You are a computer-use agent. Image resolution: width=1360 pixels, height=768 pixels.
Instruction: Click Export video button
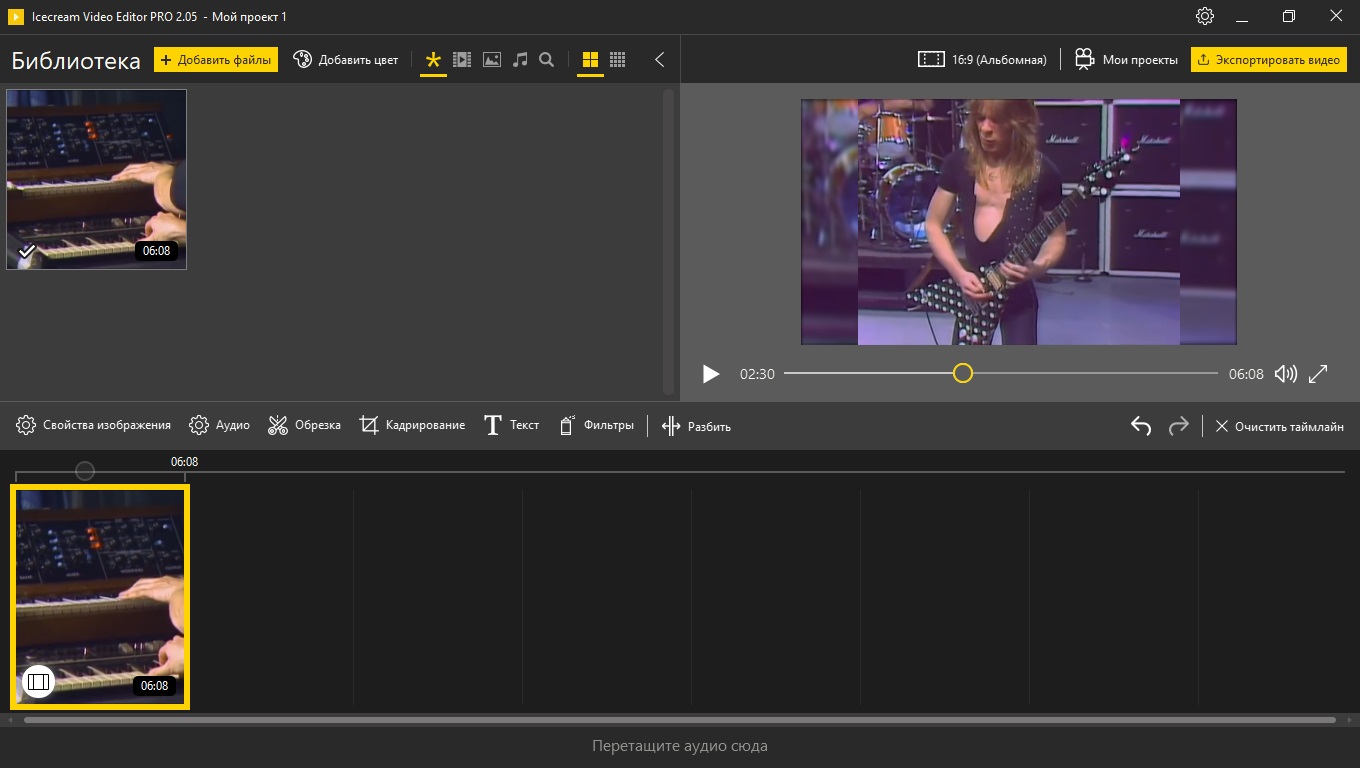tap(1268, 60)
